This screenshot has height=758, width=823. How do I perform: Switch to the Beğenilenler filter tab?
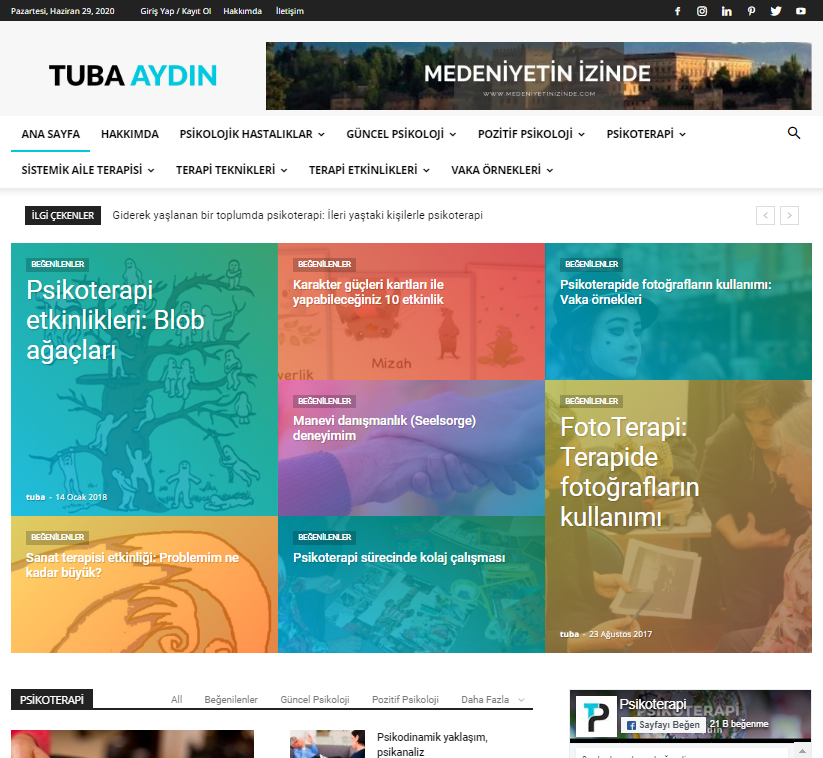[x=231, y=700]
